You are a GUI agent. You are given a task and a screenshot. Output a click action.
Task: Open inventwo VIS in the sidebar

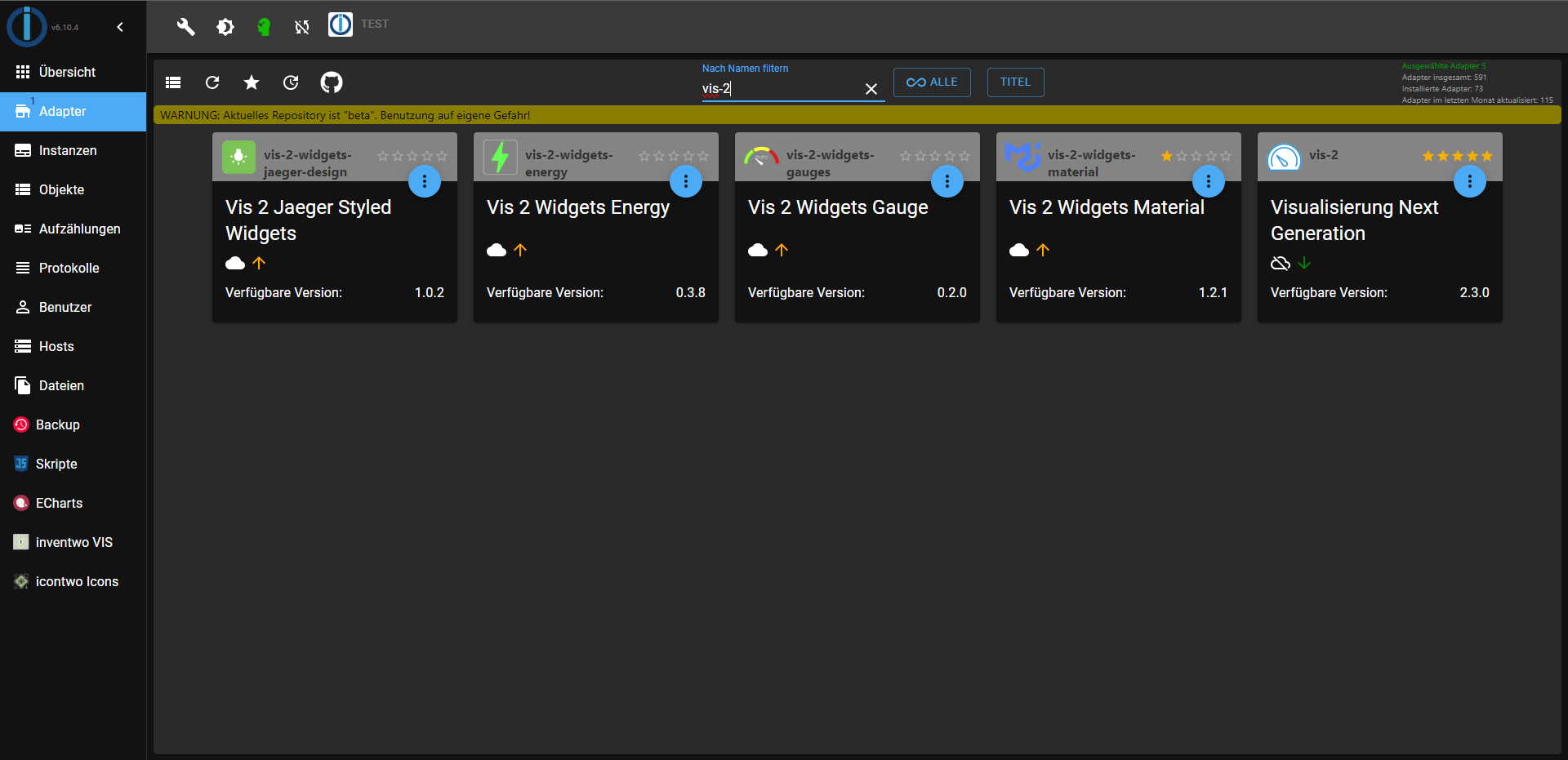point(73,542)
